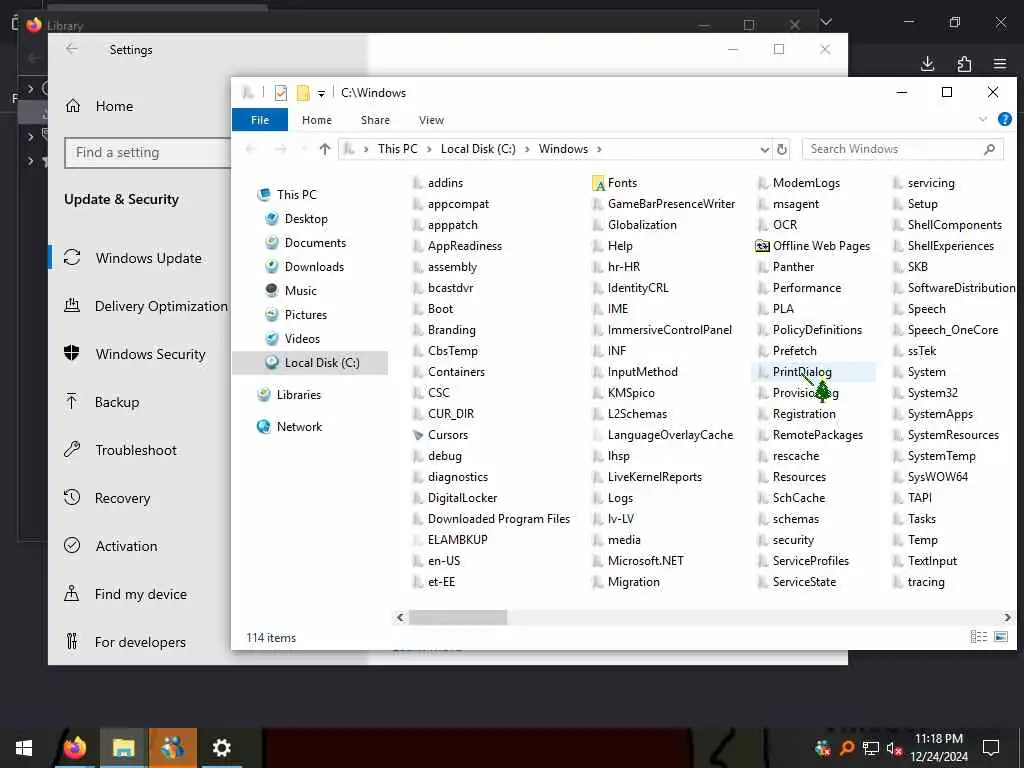Expand the chevron after Windows in breadcrumb

(x=599, y=150)
